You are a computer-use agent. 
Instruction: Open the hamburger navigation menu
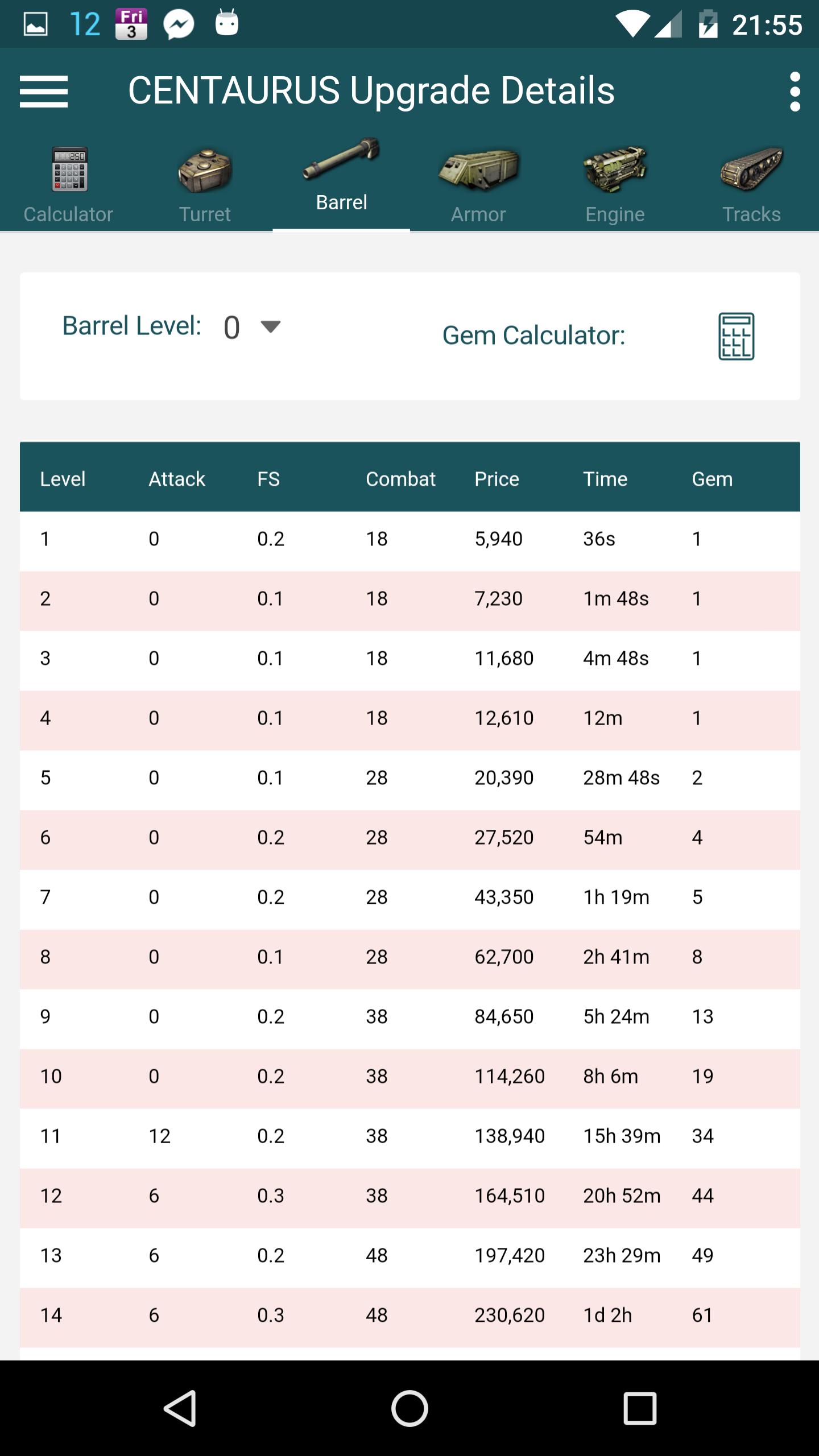[44, 91]
